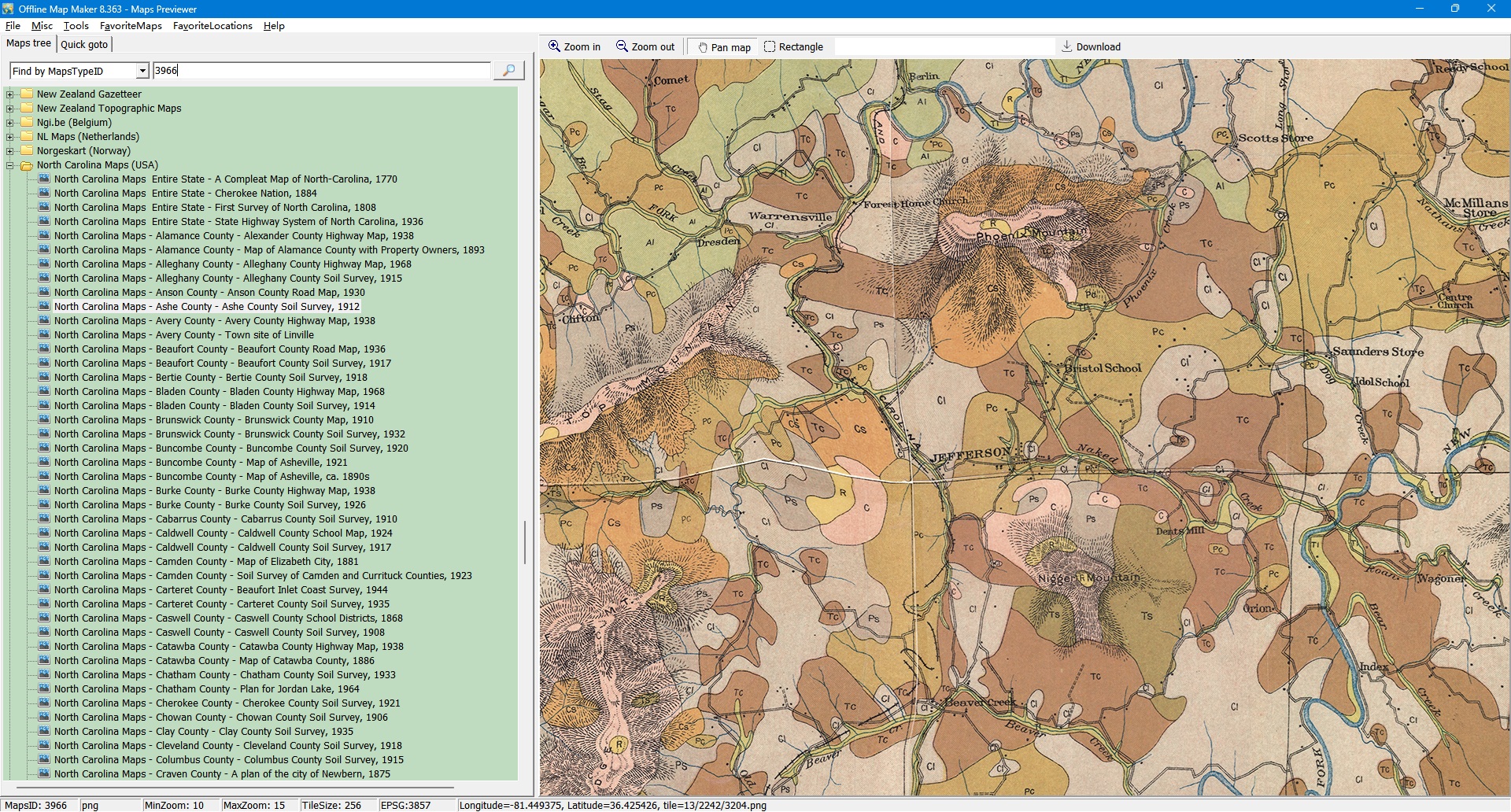Click the Download arrow icon
The image size is (1511, 812).
[1066, 46]
